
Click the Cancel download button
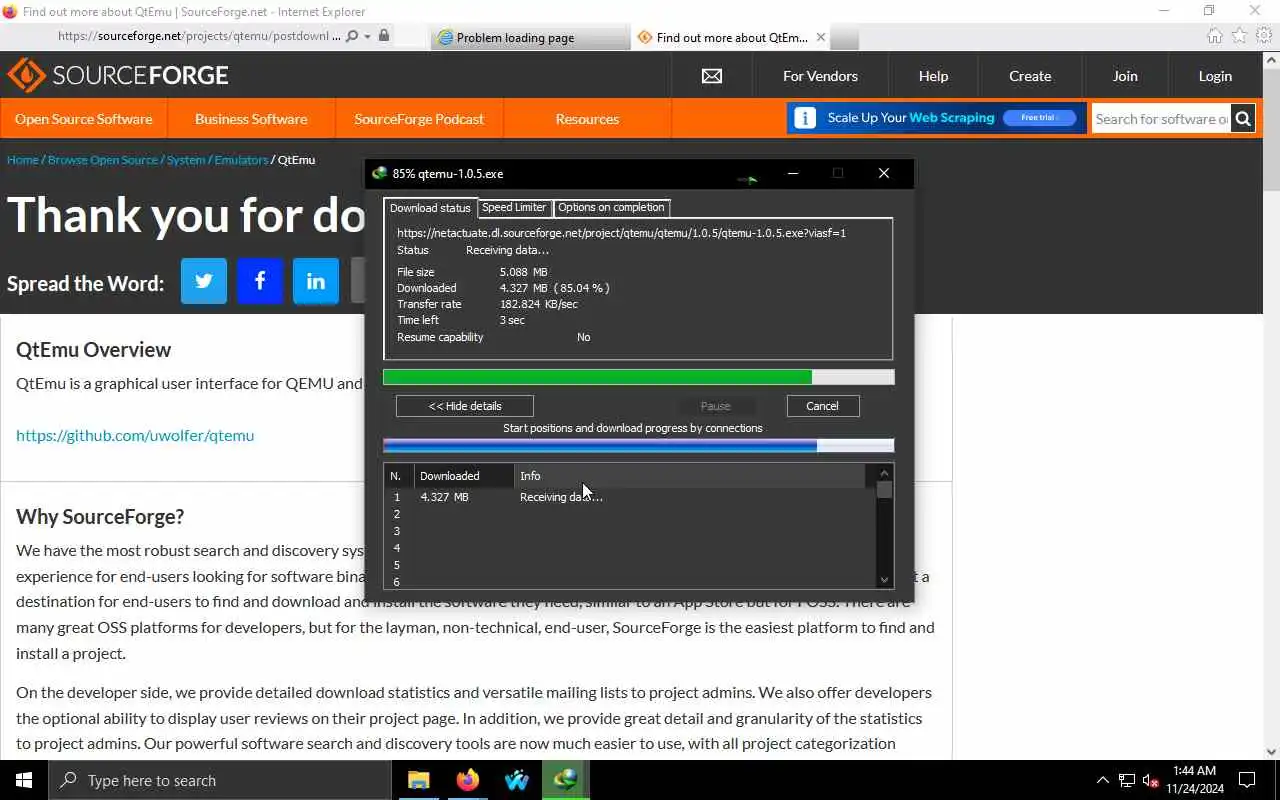pos(822,406)
